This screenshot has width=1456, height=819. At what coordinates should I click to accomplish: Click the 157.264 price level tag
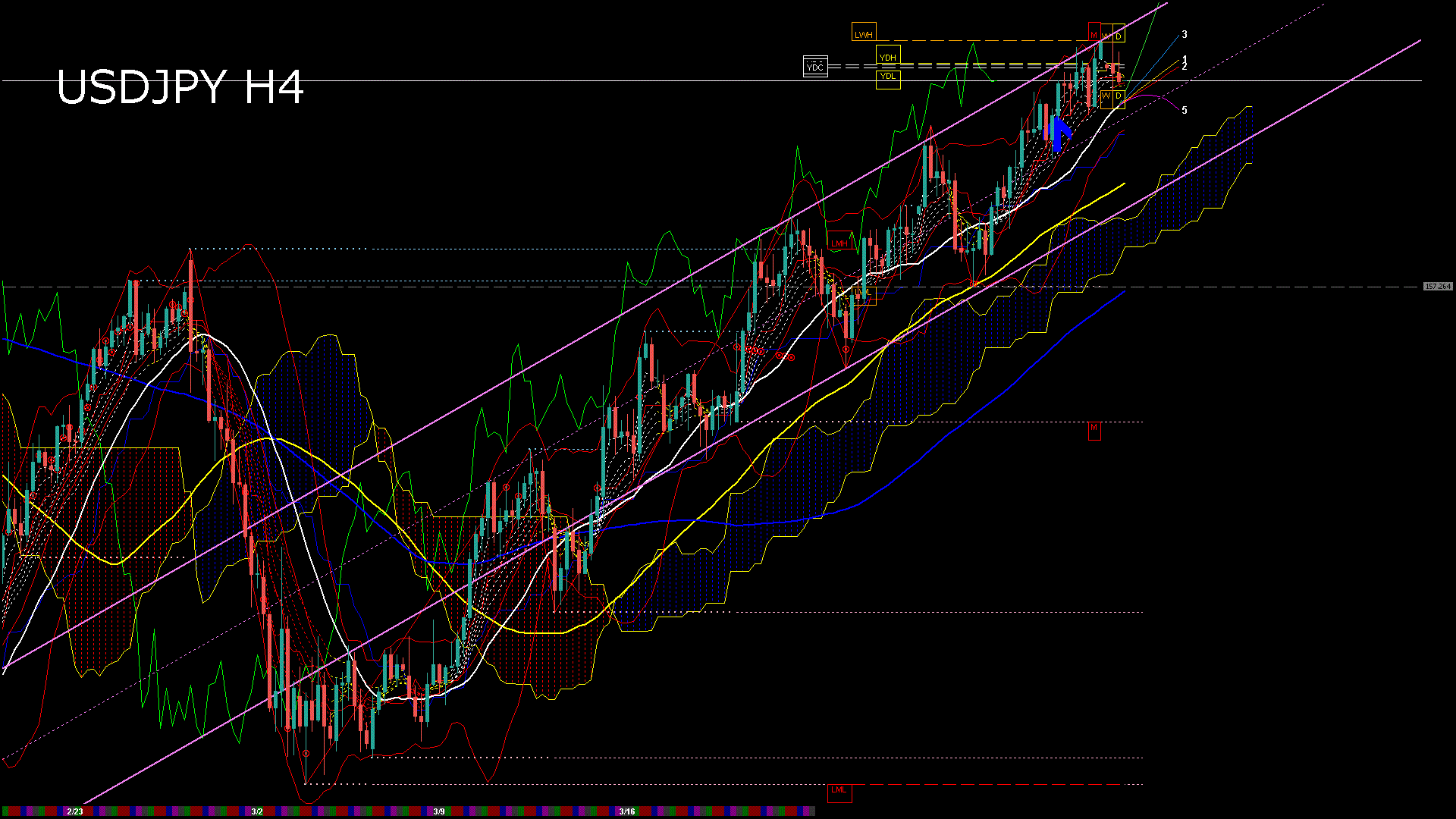click(x=1437, y=287)
